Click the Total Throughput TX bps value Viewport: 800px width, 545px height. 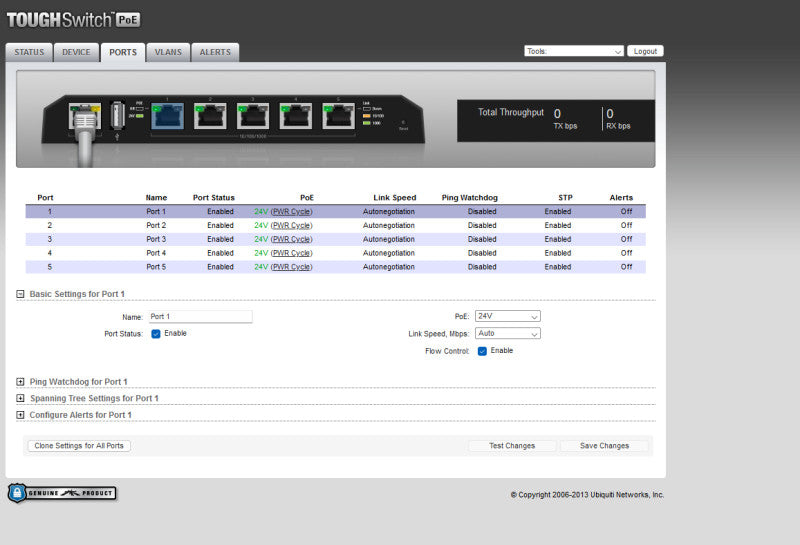pyautogui.click(x=558, y=113)
